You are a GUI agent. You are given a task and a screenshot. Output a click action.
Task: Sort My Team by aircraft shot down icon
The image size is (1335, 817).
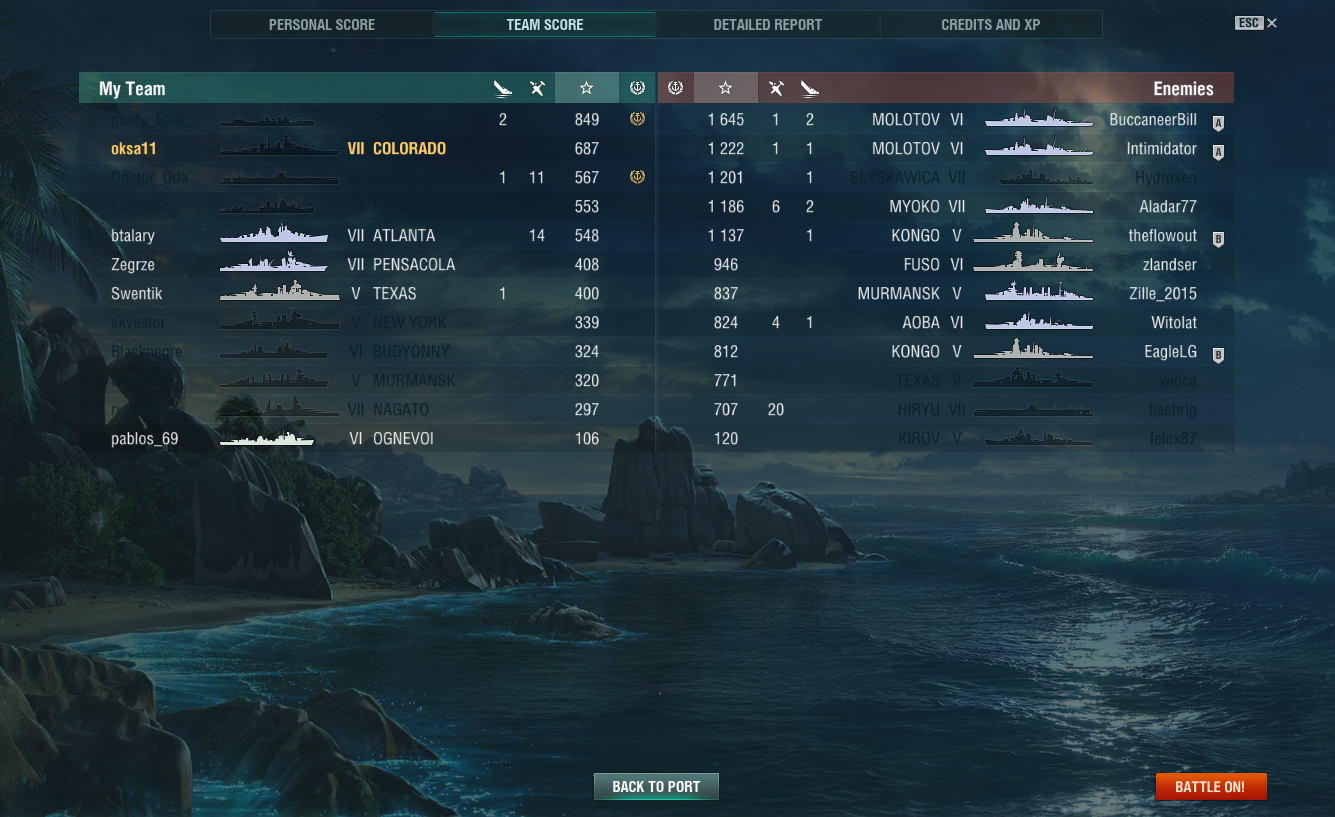click(x=537, y=89)
